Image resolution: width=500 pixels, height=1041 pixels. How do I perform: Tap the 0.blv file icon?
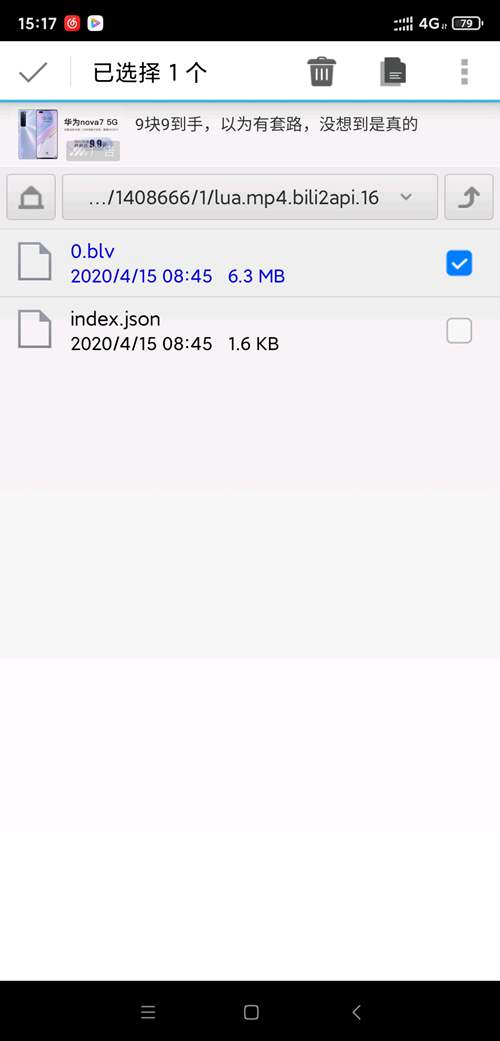tap(35, 262)
